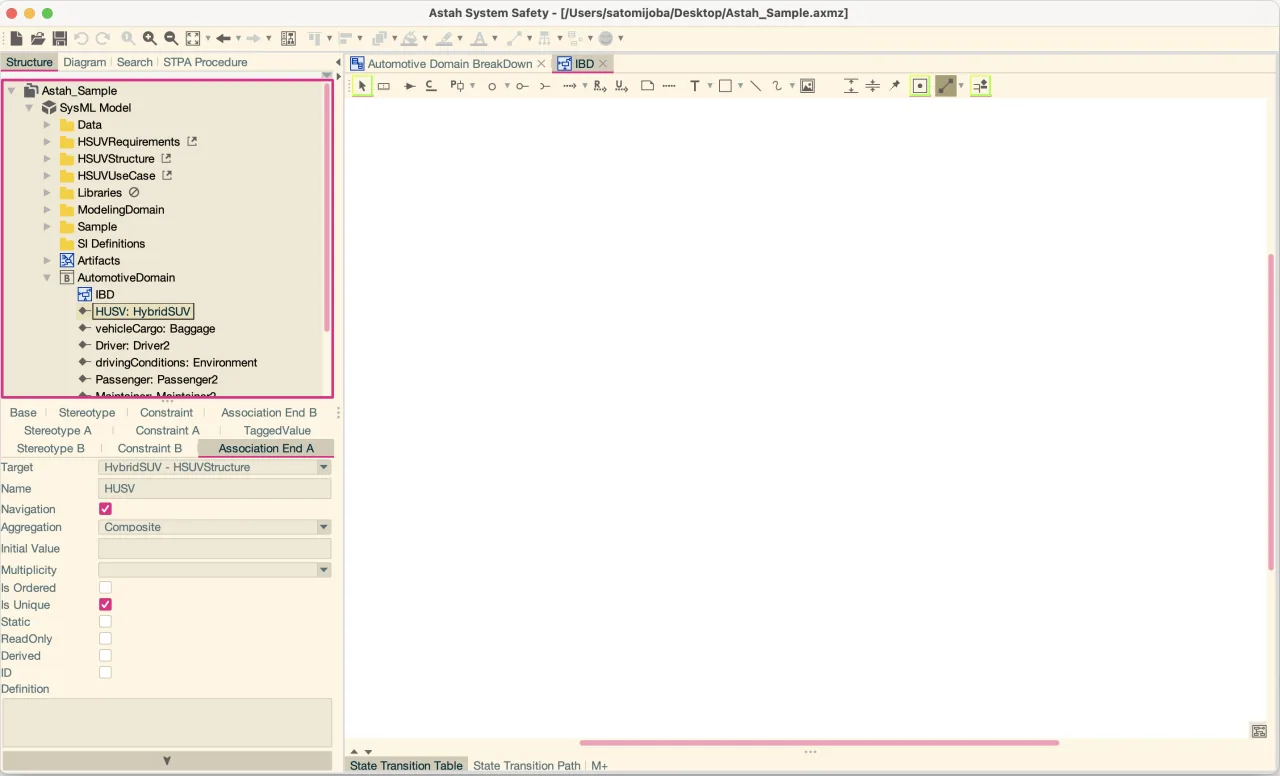Go back with the left arrow
The height and width of the screenshot is (776, 1280).
pos(223,38)
